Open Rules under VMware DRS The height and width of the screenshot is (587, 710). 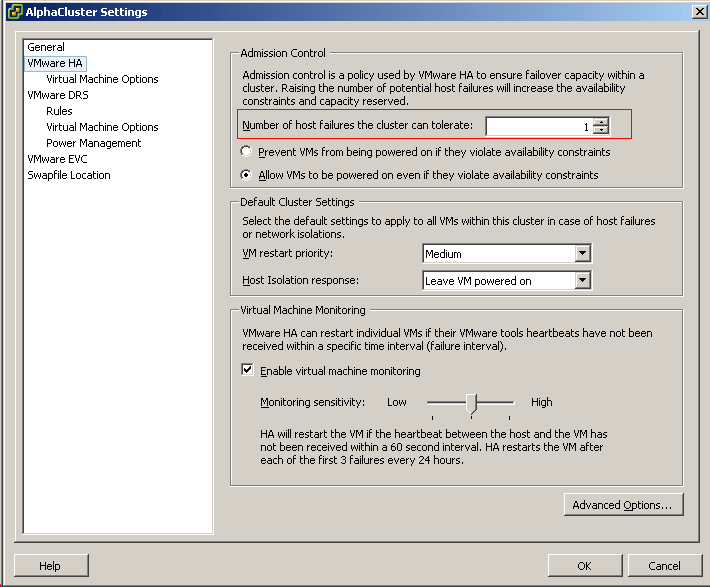tap(59, 111)
